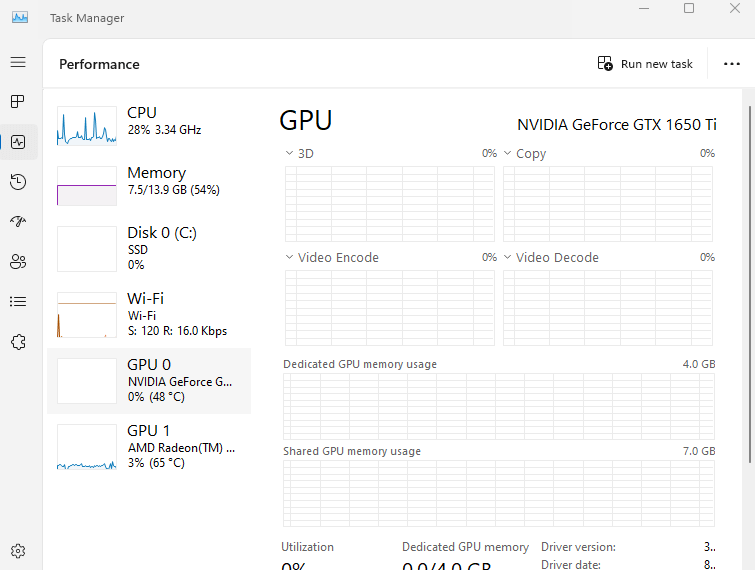Open the App history page icon

(18, 182)
